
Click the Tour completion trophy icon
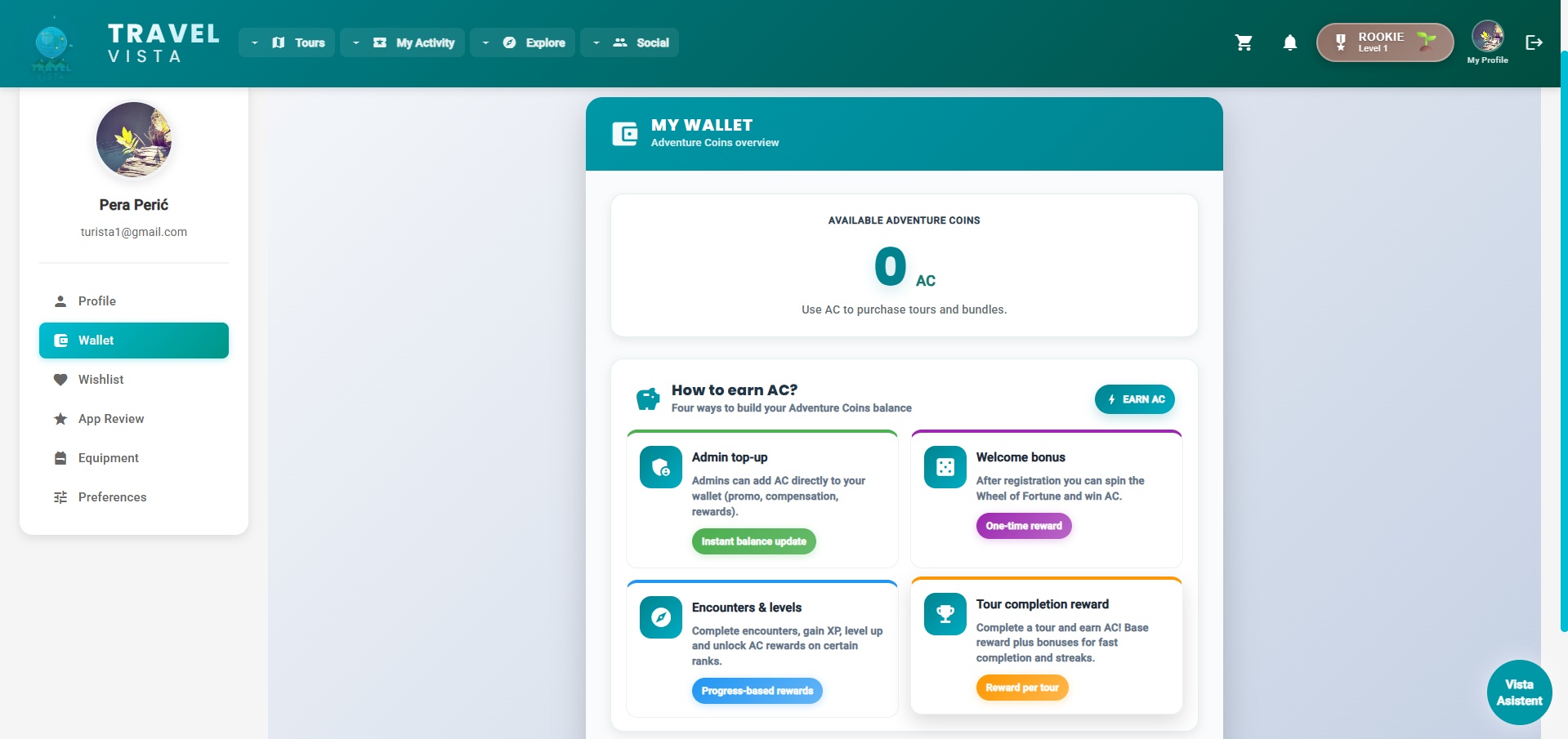(945, 614)
